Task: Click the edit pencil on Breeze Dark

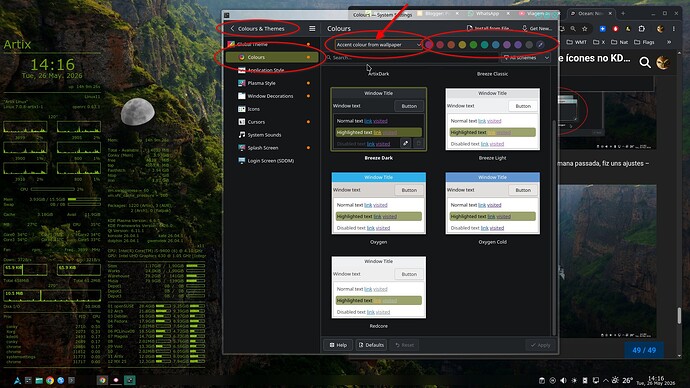Action: 406,143
